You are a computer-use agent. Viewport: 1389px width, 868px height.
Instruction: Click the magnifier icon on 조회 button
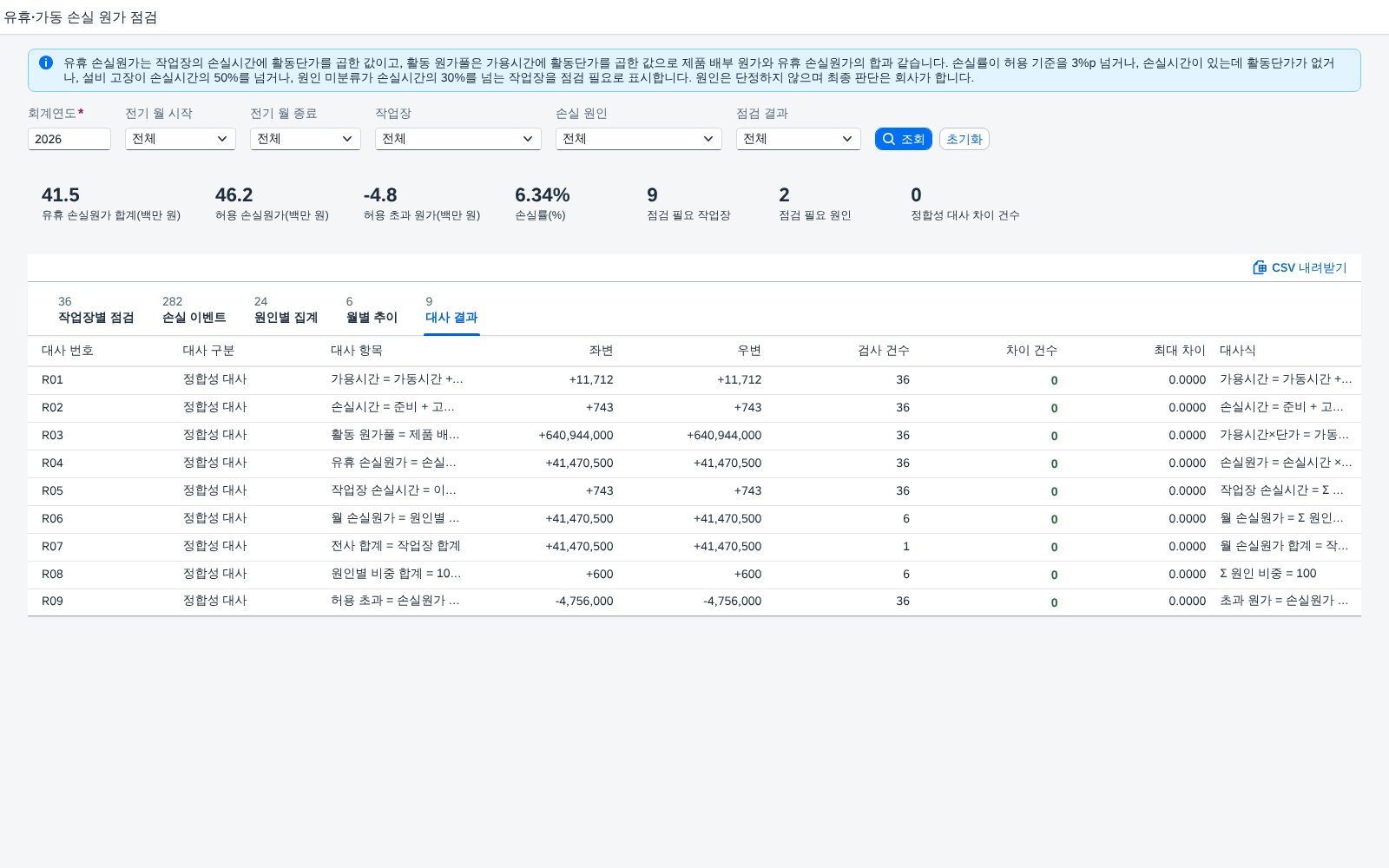(889, 139)
